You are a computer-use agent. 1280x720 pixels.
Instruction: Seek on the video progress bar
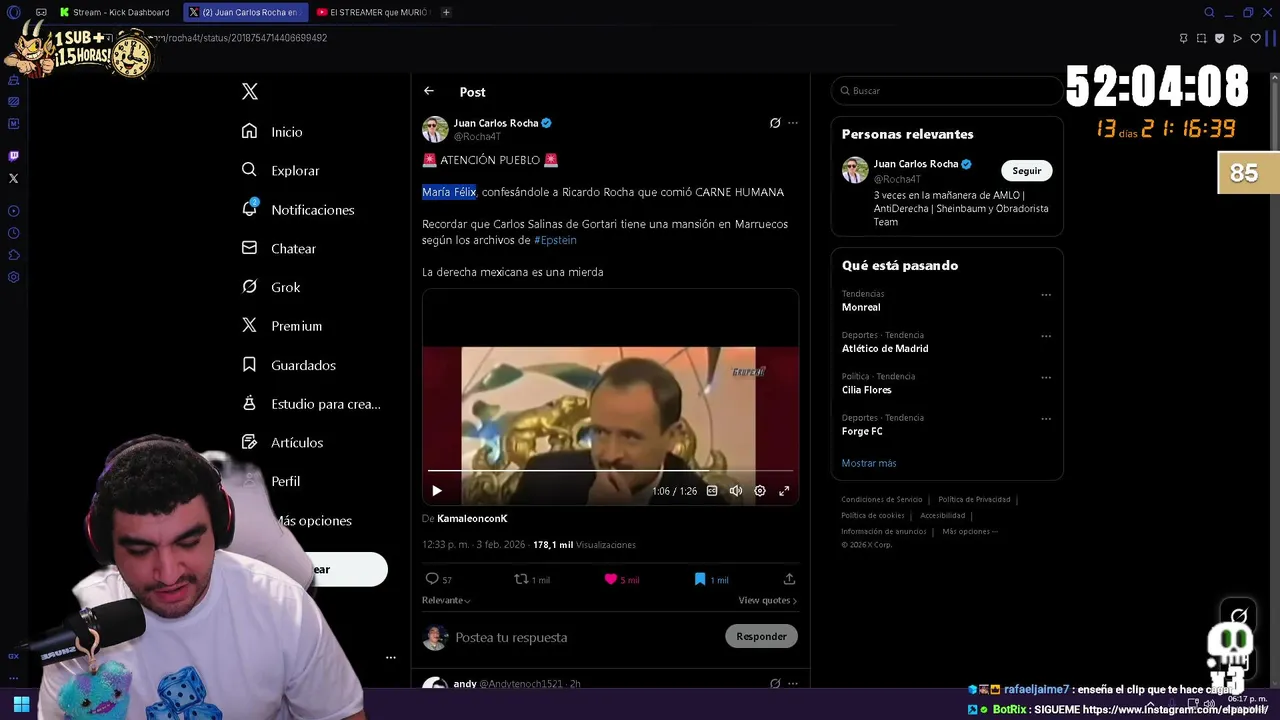(x=610, y=470)
